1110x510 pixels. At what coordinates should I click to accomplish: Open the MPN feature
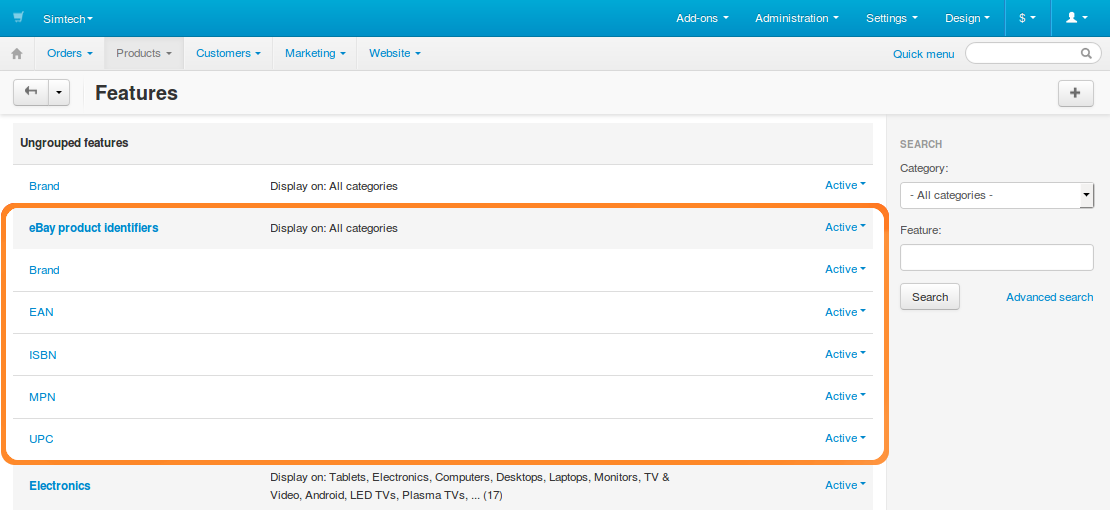click(42, 397)
